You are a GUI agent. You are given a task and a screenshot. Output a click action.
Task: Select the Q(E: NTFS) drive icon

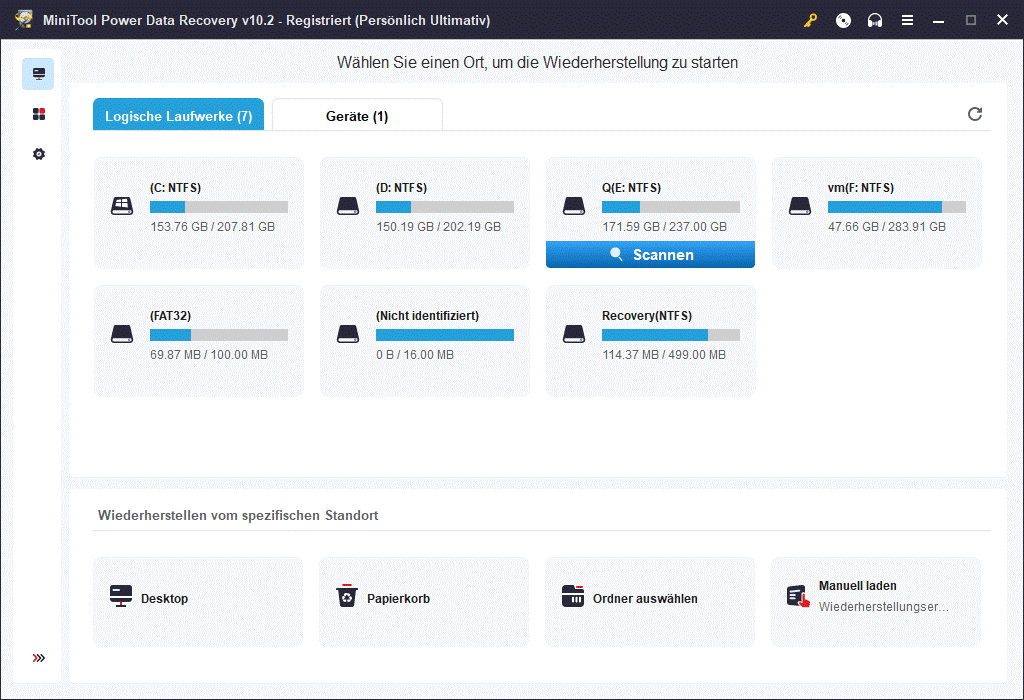click(x=574, y=206)
